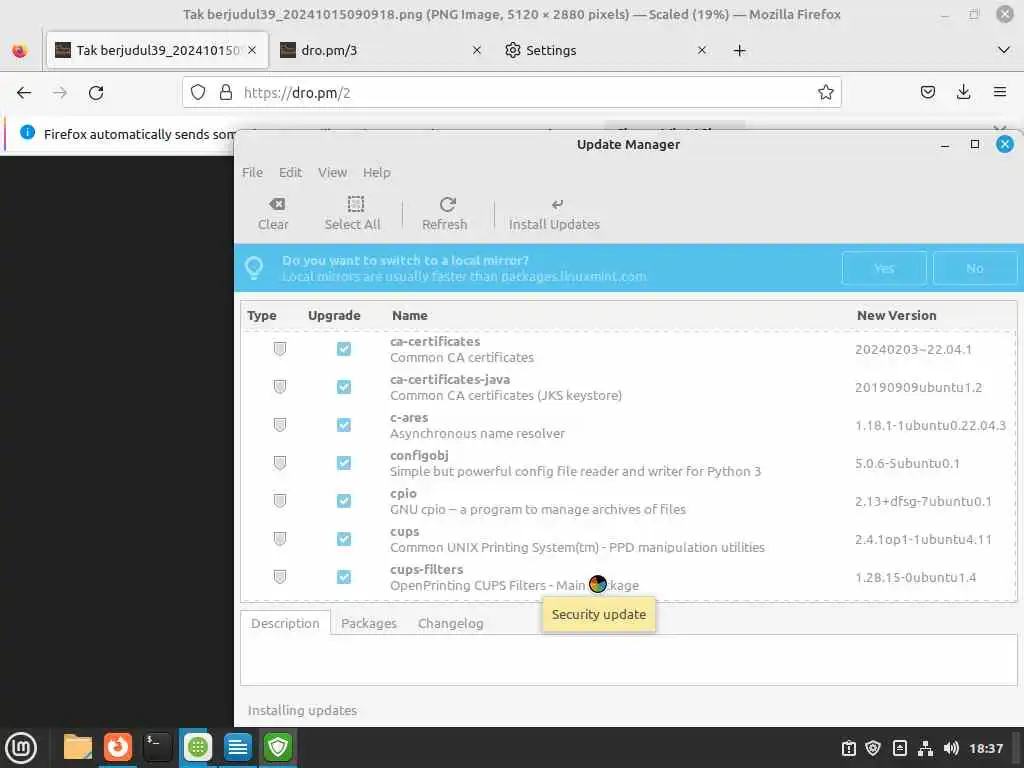Uncheck the upgrade checkbox for ca-certificates
The width and height of the screenshot is (1024, 768).
point(344,349)
